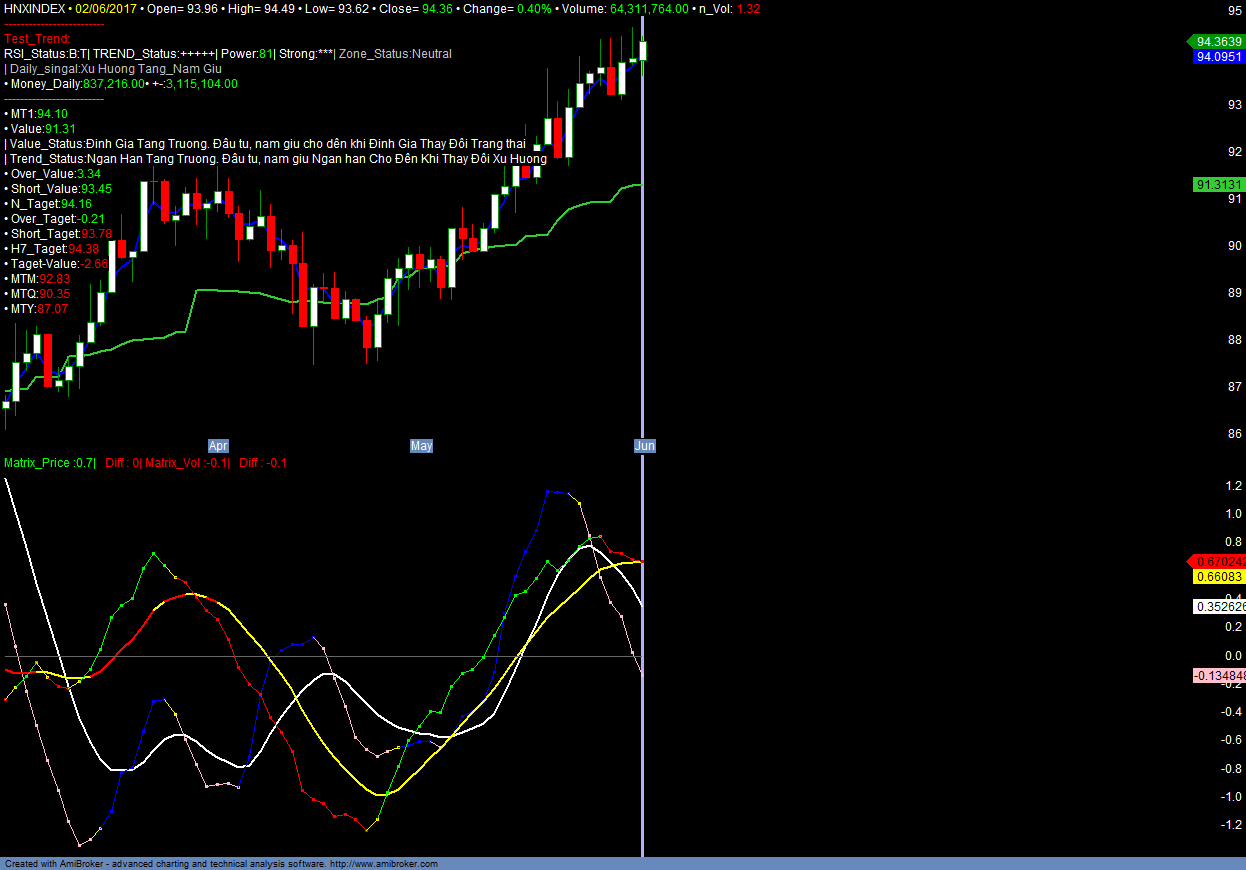The width and height of the screenshot is (1246, 870).
Task: Click the HNXINDEX symbol name in title
Action: (35, 8)
